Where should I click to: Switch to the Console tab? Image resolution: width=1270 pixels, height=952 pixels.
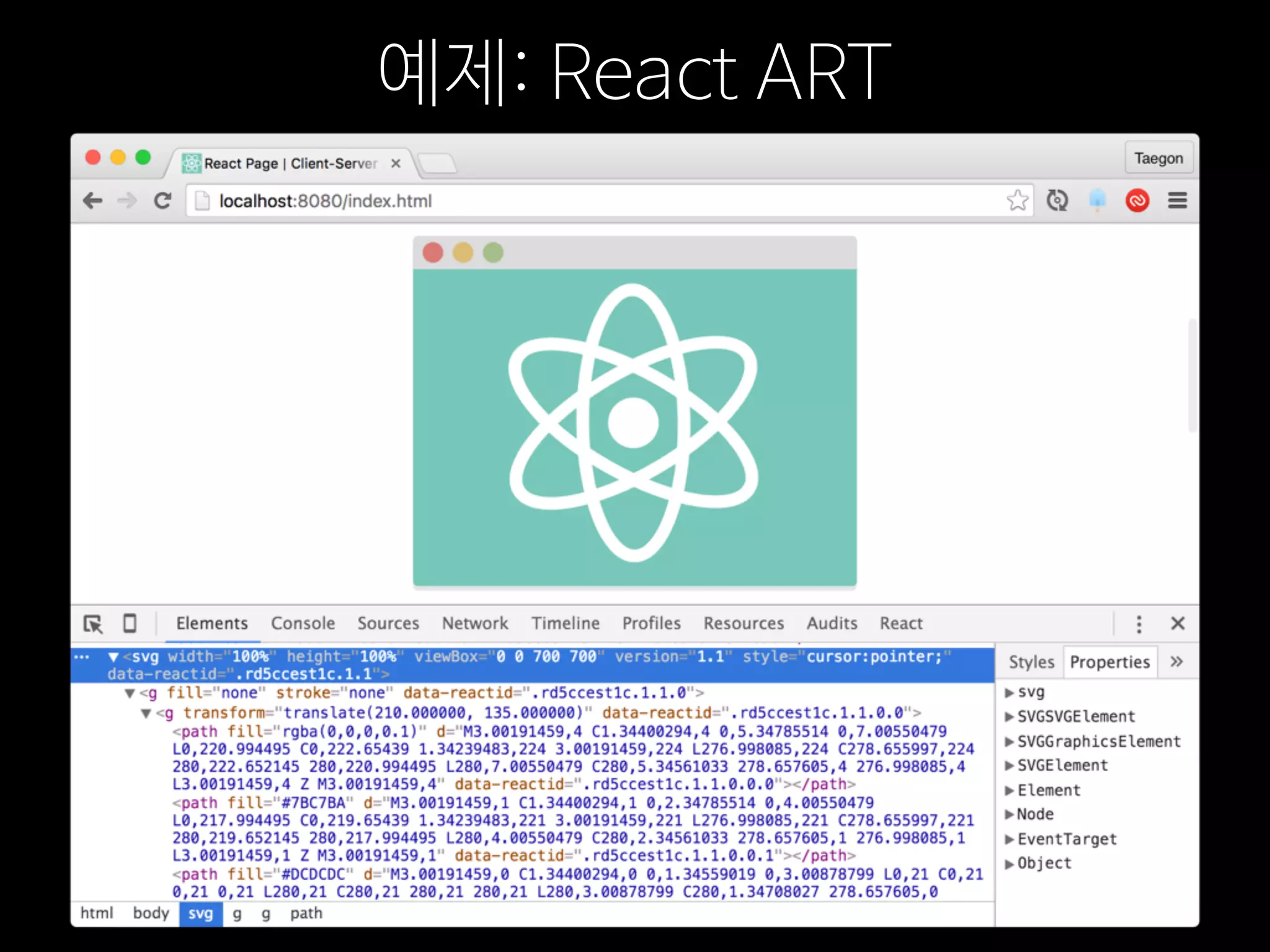pos(303,624)
